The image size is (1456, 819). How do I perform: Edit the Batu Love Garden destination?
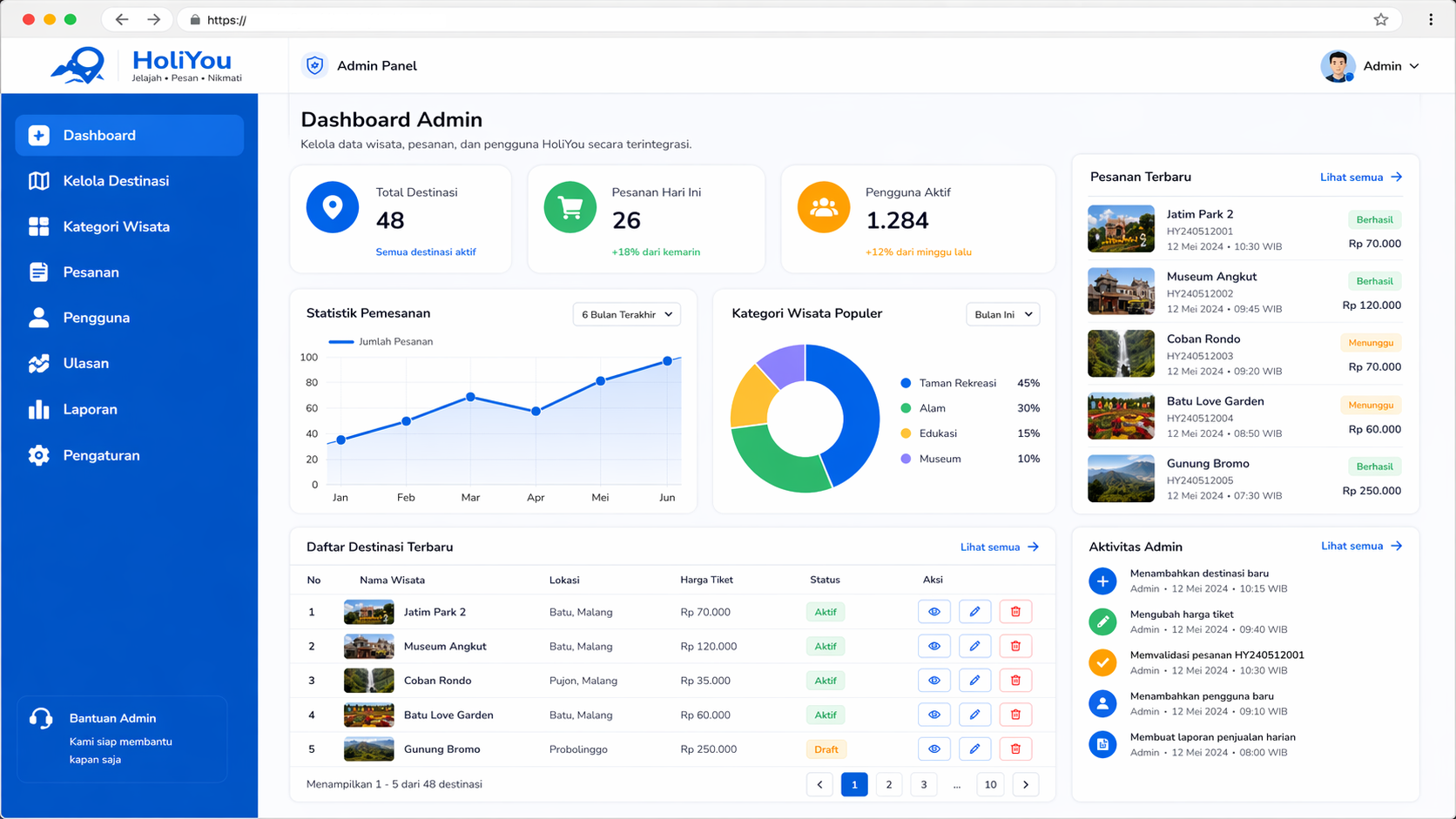[x=974, y=715]
